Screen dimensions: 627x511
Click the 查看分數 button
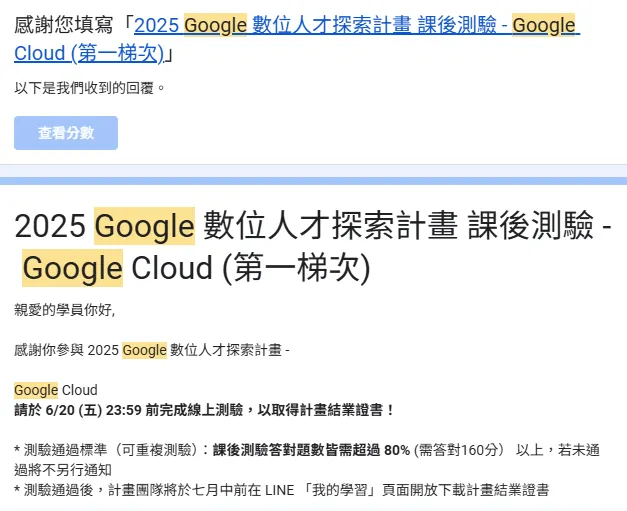click(x=66, y=133)
